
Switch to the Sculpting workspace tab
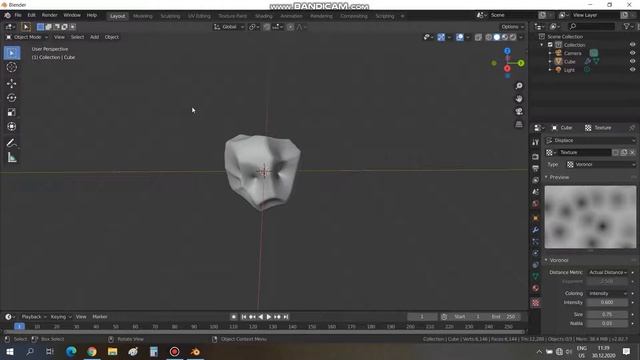pyautogui.click(x=170, y=16)
